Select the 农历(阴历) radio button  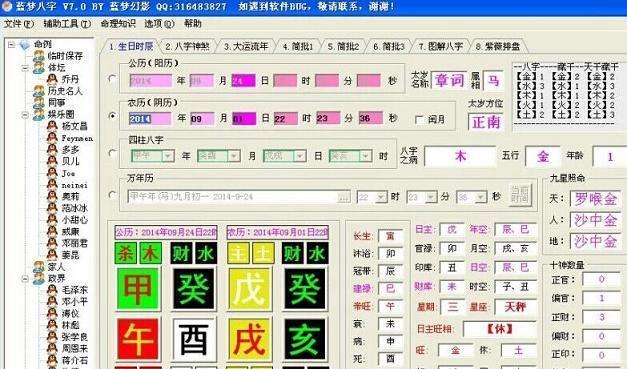[x=112, y=116]
